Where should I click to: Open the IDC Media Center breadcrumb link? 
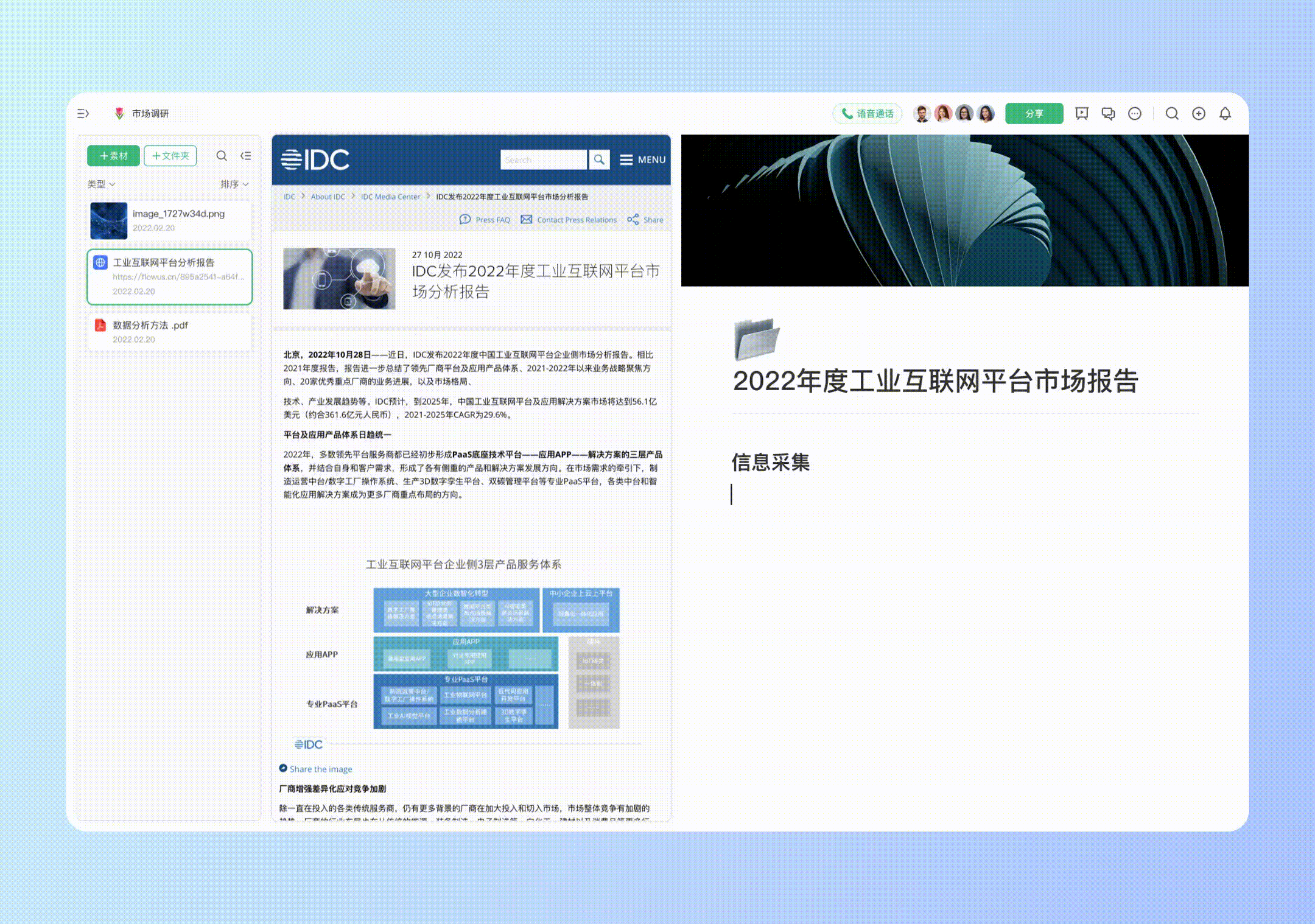(x=390, y=197)
